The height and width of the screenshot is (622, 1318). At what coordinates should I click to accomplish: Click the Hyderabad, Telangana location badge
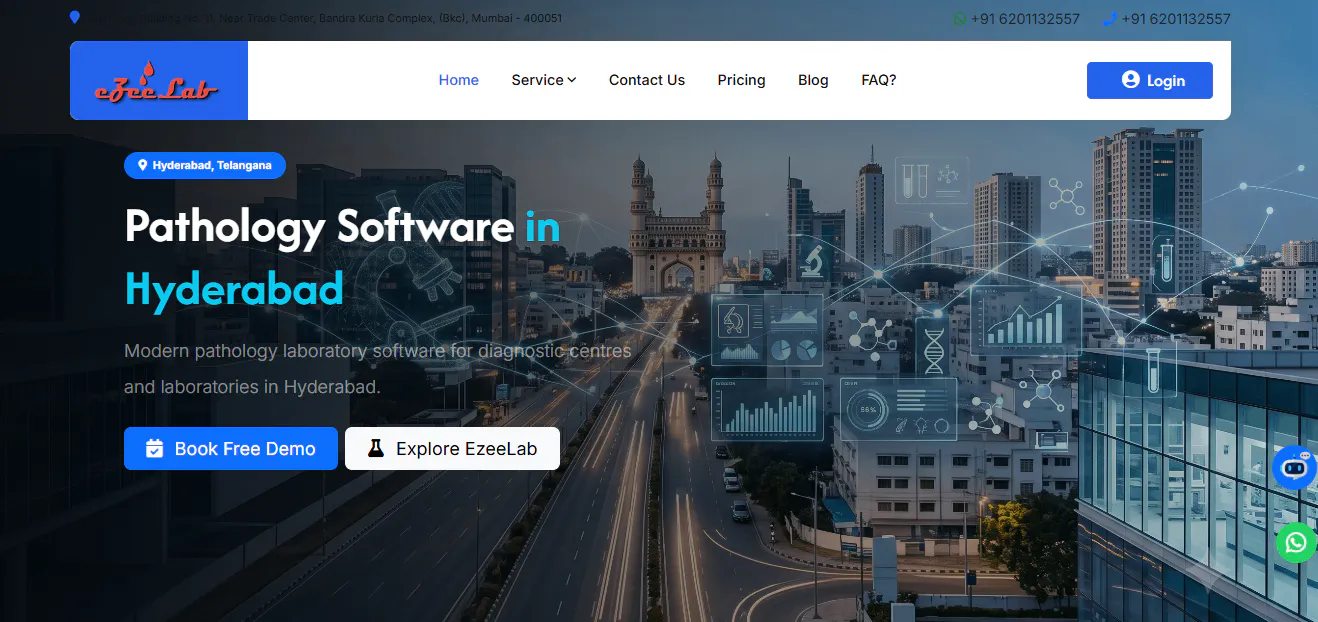click(205, 165)
